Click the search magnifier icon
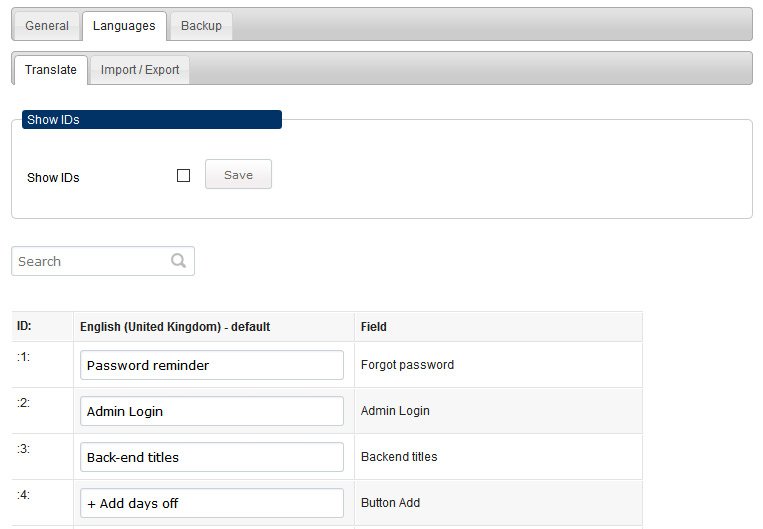763x529 pixels. click(179, 261)
